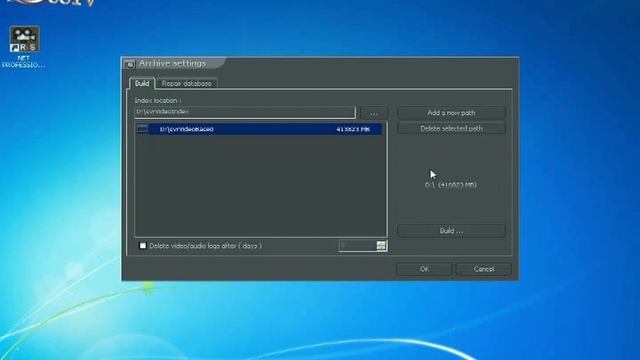Click Add a new path button
The image size is (640, 360).
coord(451,113)
